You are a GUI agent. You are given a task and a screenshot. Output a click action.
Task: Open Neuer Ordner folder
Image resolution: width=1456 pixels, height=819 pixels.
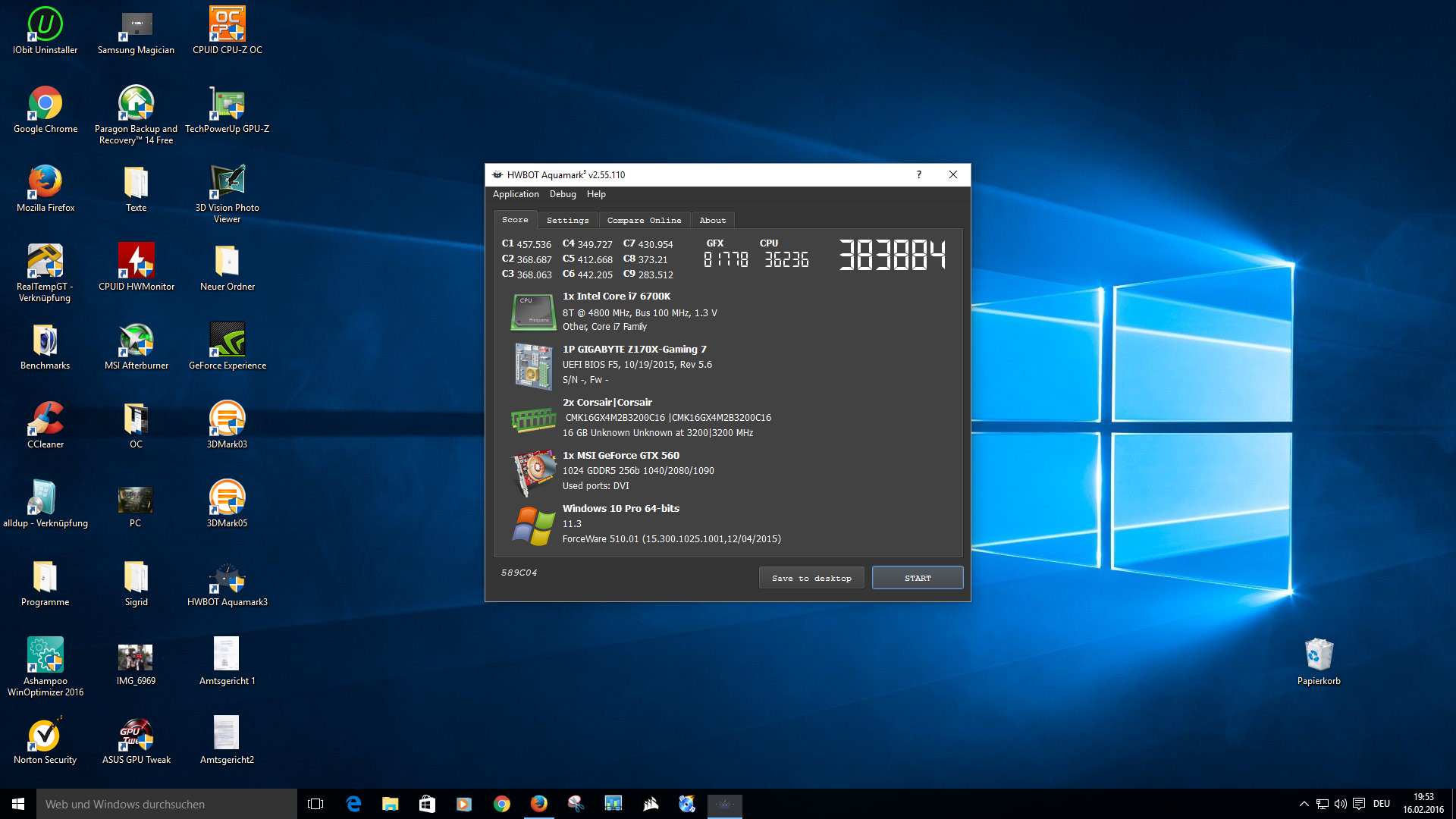tap(227, 267)
